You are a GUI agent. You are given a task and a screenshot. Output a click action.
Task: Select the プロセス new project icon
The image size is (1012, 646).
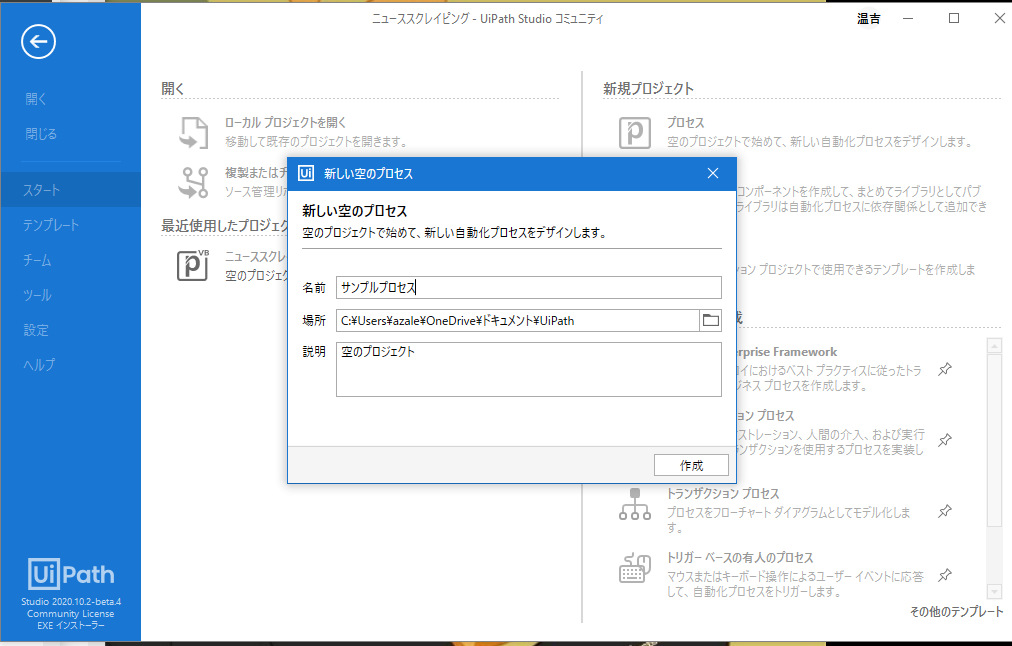tap(634, 133)
